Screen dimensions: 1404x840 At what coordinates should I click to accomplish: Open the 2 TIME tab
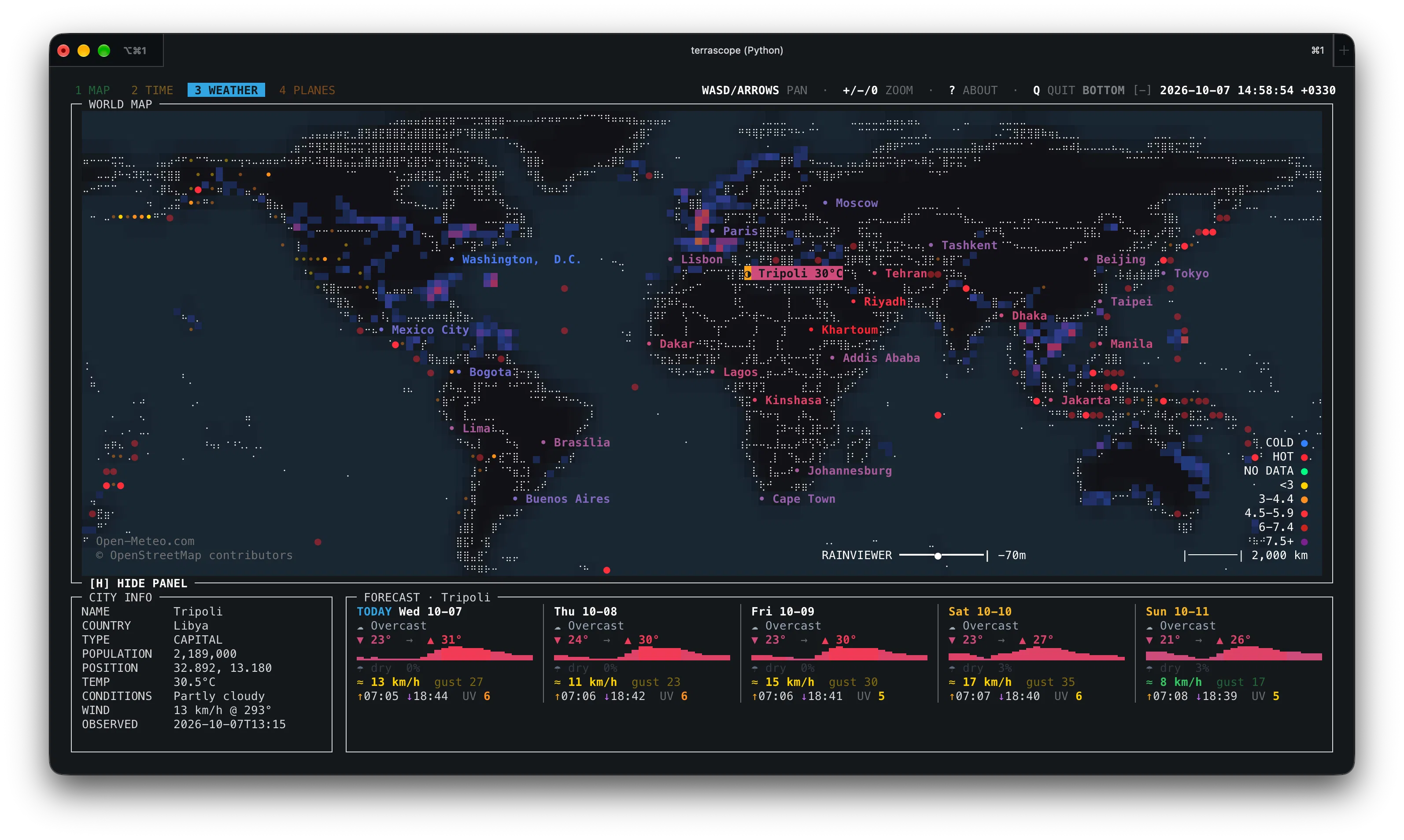[x=152, y=90]
